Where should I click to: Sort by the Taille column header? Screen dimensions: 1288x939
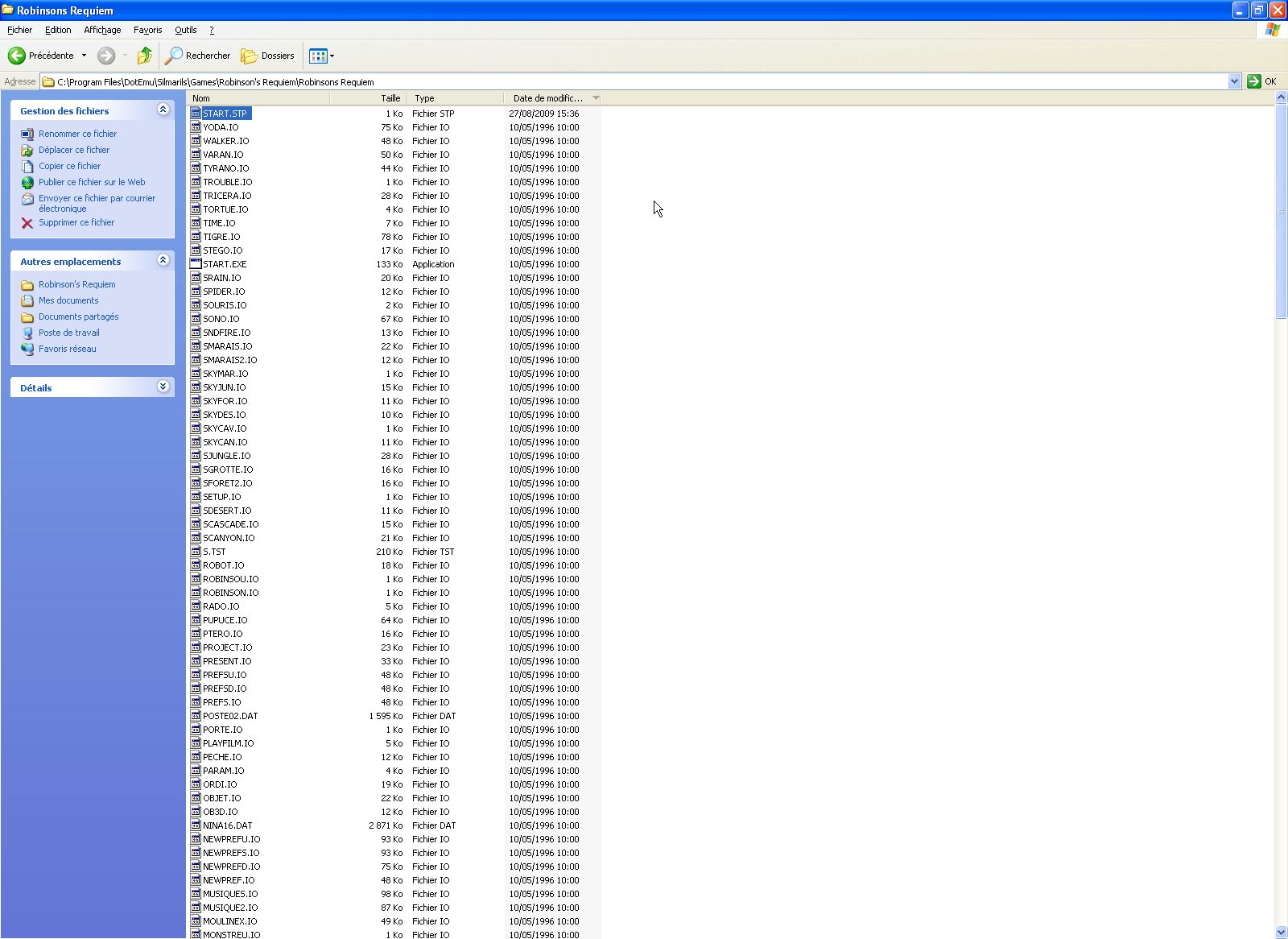pos(368,98)
